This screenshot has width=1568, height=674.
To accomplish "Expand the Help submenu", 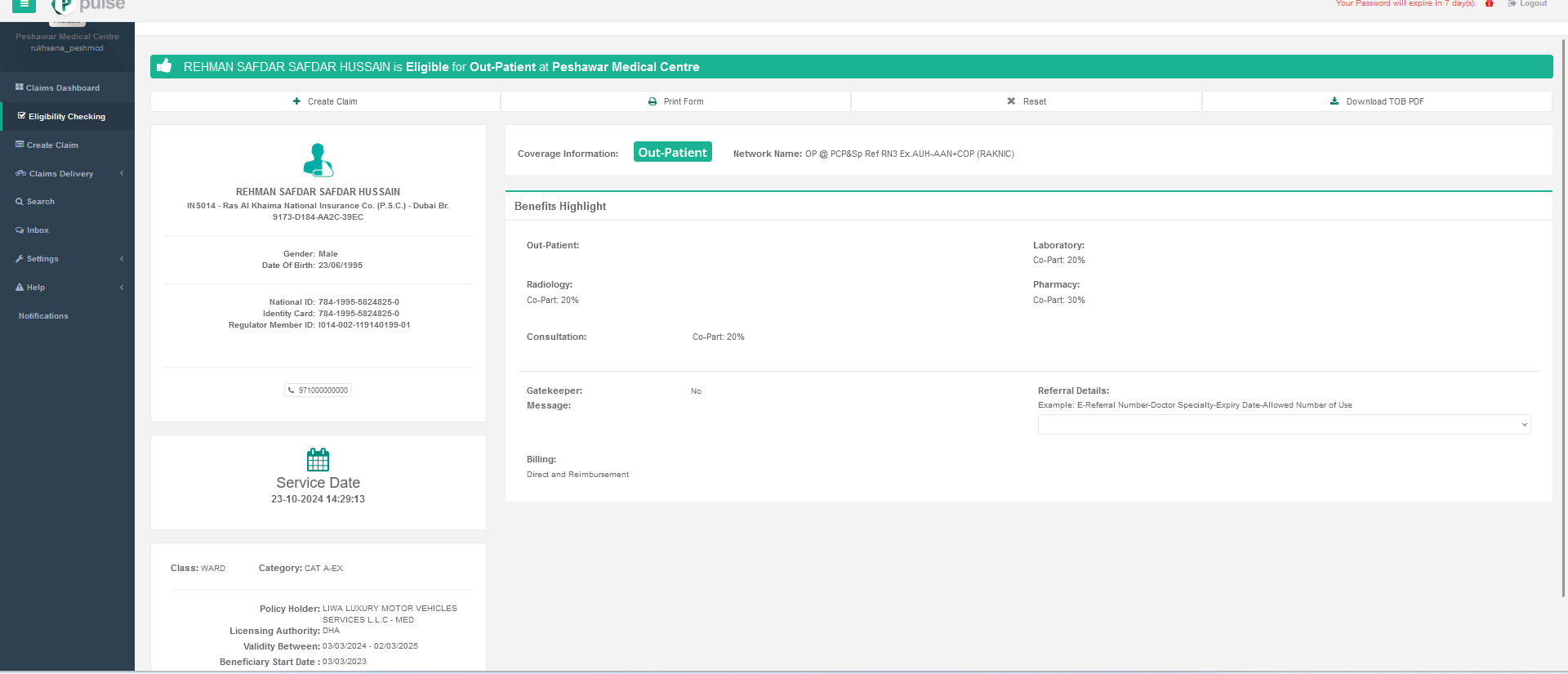I will coord(36,288).
